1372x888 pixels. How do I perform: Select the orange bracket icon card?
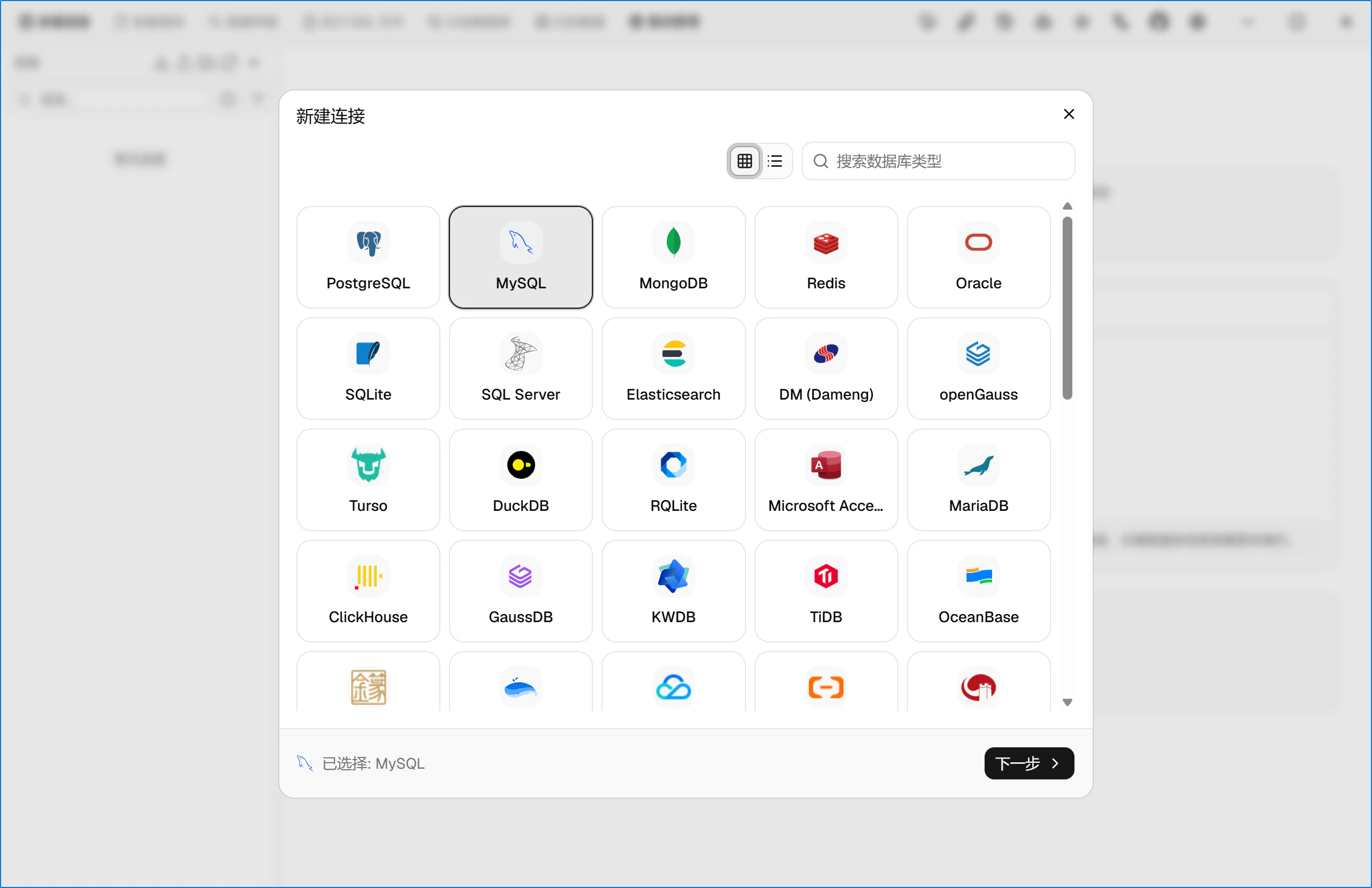826,681
